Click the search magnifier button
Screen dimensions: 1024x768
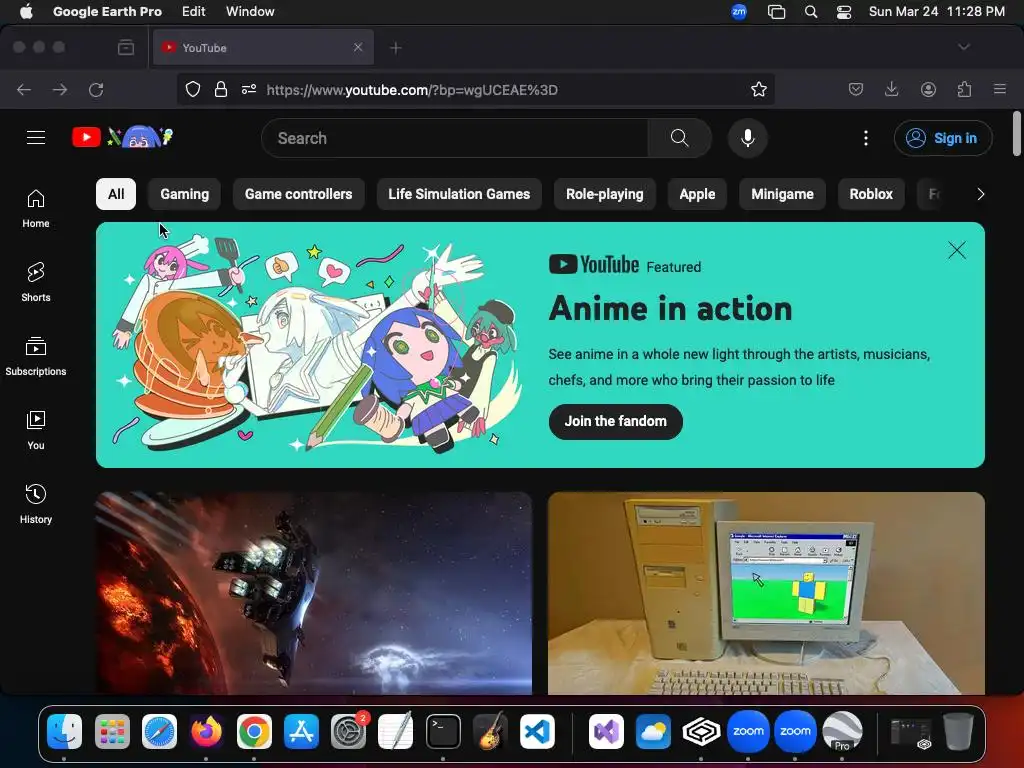tap(679, 138)
